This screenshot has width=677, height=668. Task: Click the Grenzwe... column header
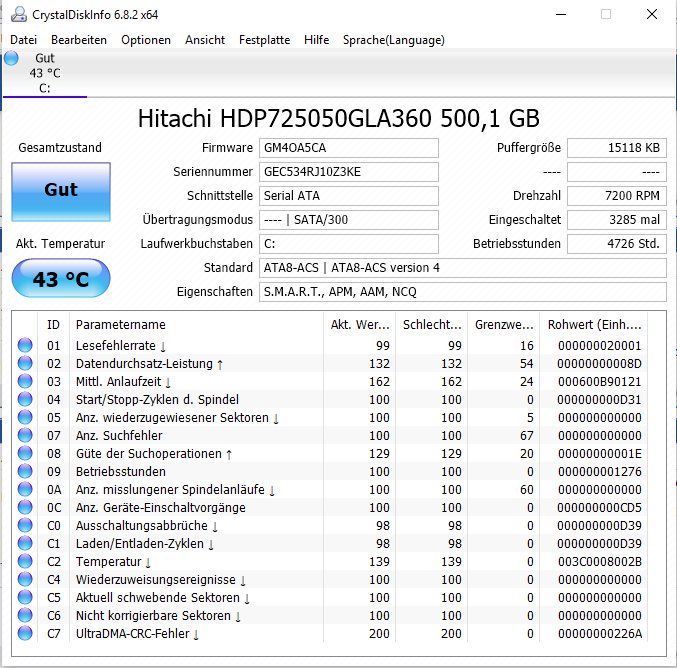coord(503,325)
